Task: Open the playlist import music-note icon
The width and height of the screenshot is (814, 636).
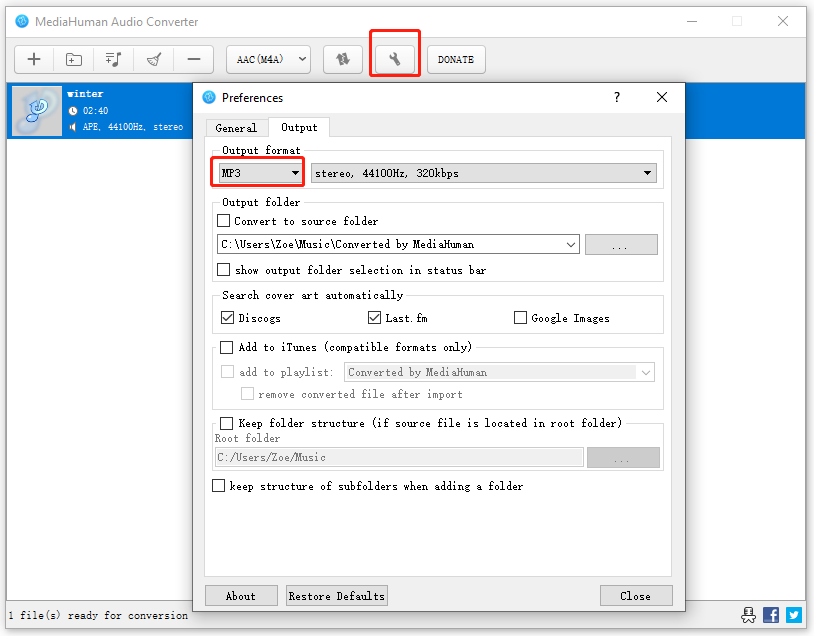Action: (x=113, y=59)
